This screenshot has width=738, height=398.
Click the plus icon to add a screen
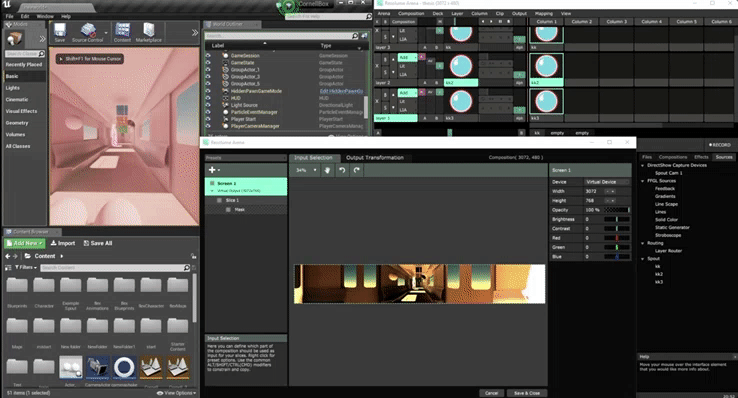[x=212, y=170]
